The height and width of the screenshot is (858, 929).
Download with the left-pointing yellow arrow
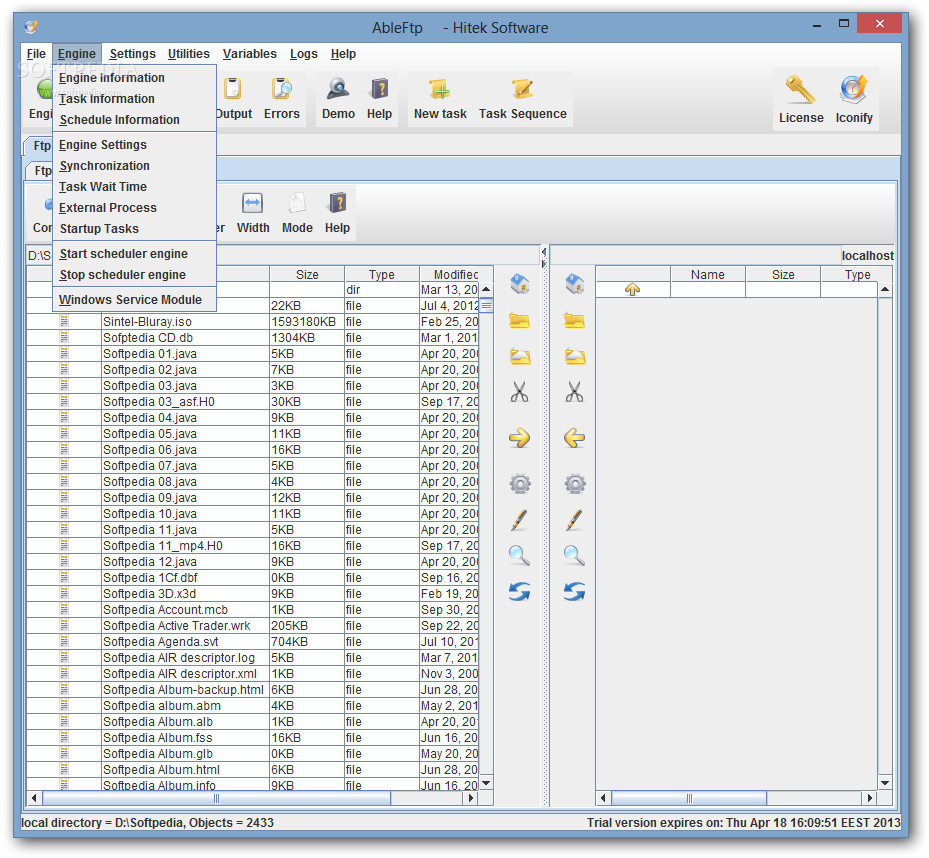point(575,438)
